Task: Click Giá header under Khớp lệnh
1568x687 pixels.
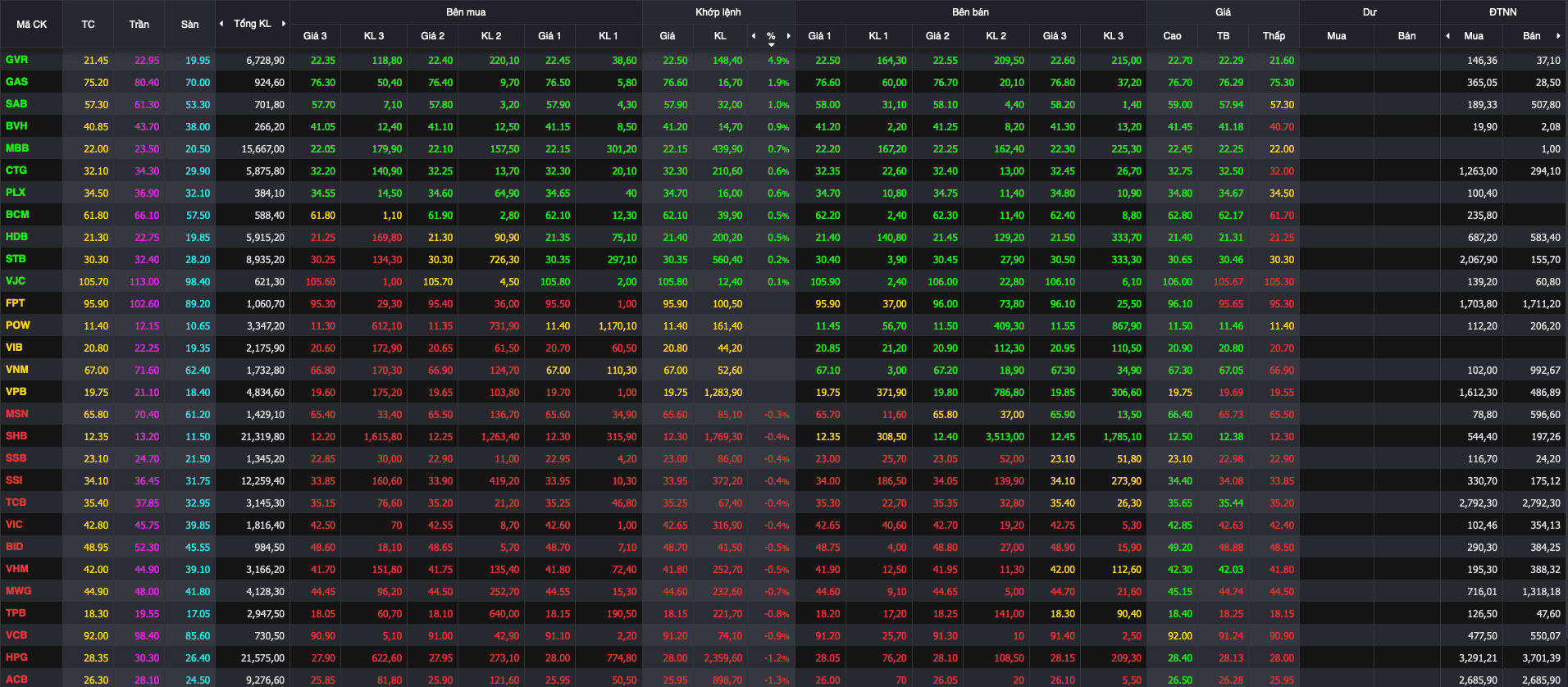Action: pyautogui.click(x=668, y=36)
